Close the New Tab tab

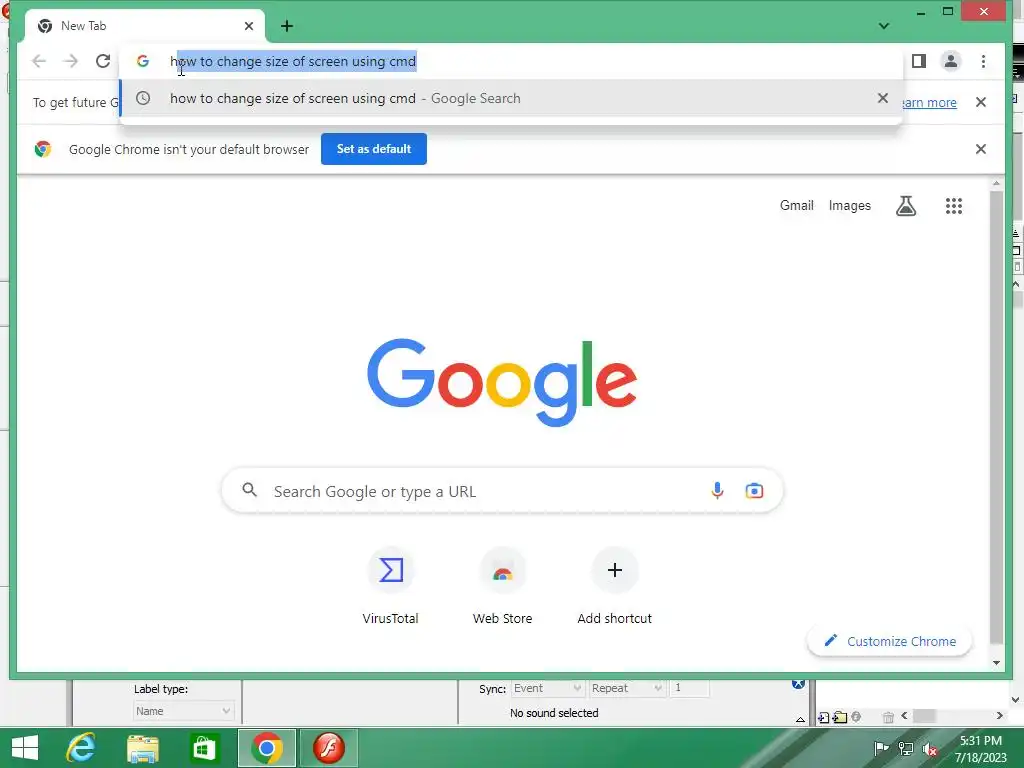pyautogui.click(x=249, y=26)
